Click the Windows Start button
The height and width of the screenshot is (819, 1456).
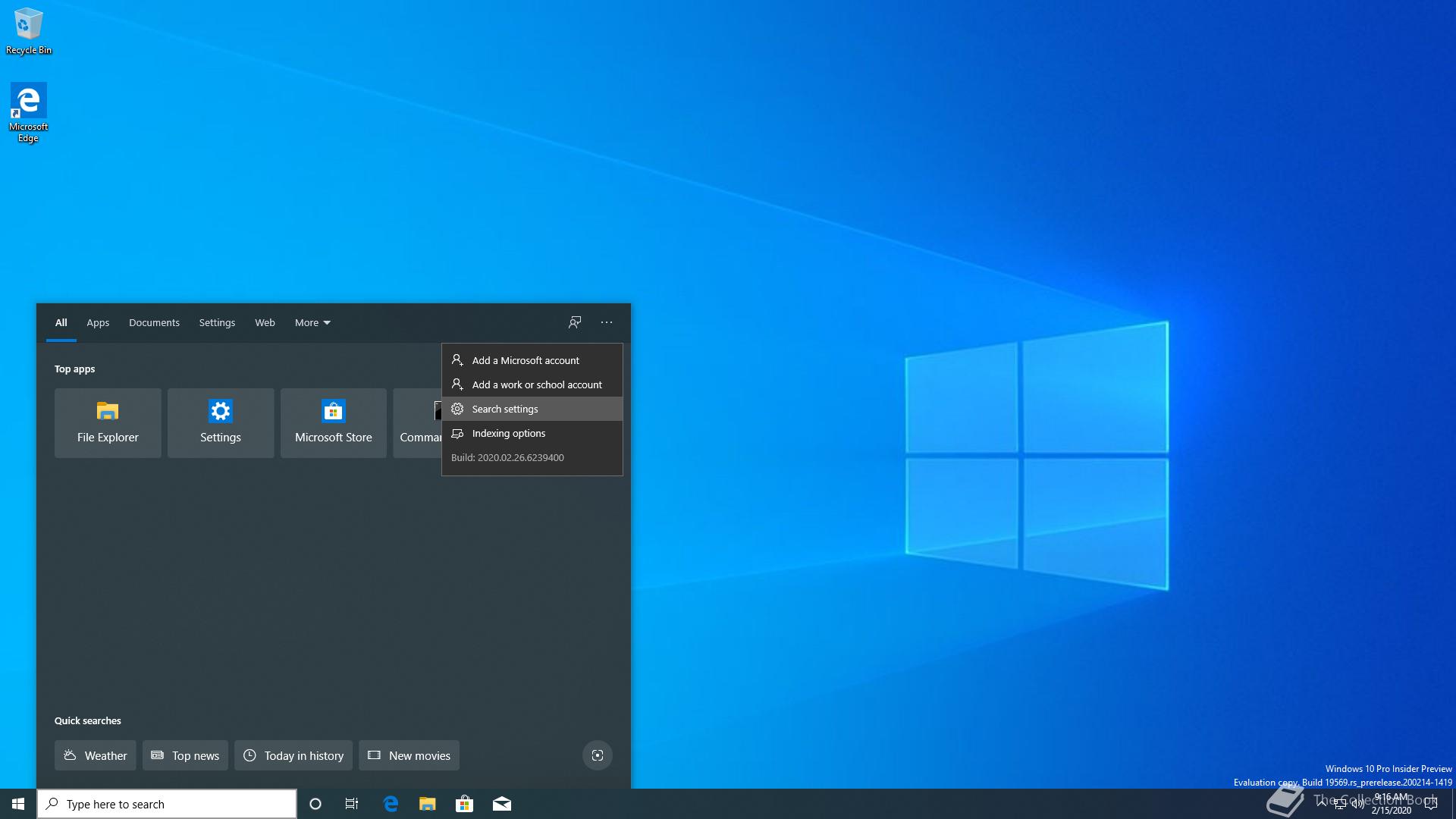(18, 804)
